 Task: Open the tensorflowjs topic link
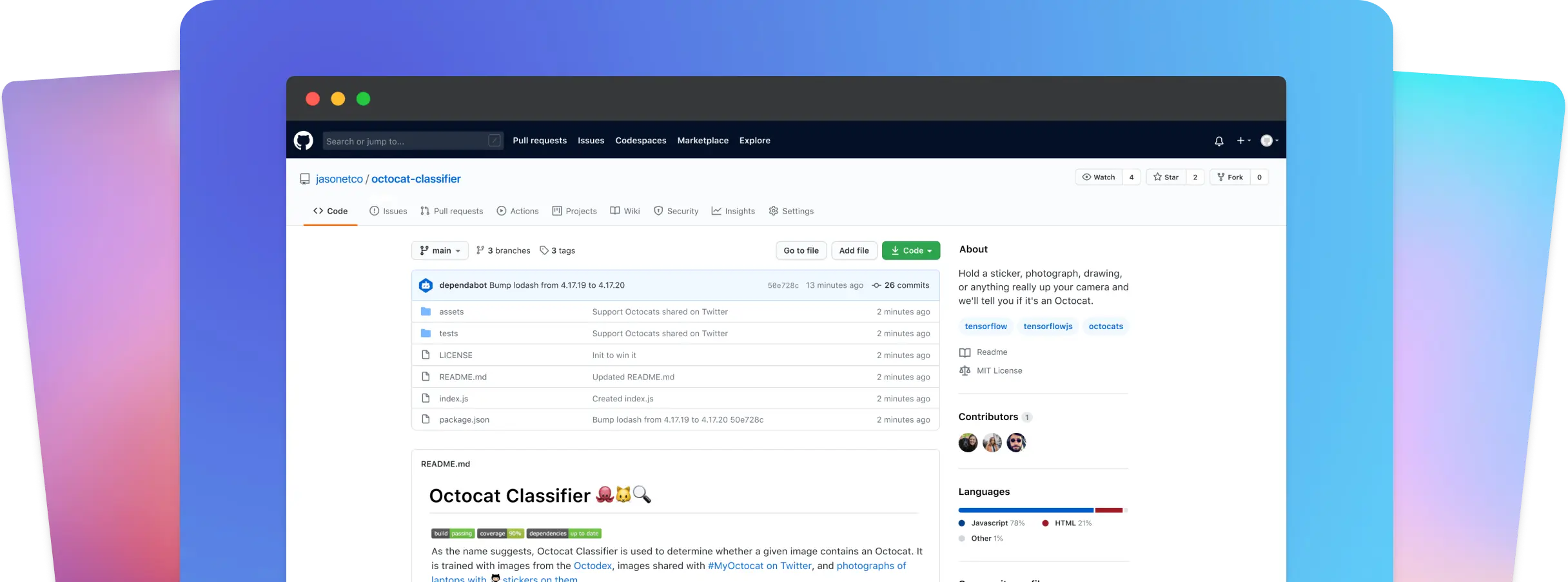click(x=1048, y=326)
